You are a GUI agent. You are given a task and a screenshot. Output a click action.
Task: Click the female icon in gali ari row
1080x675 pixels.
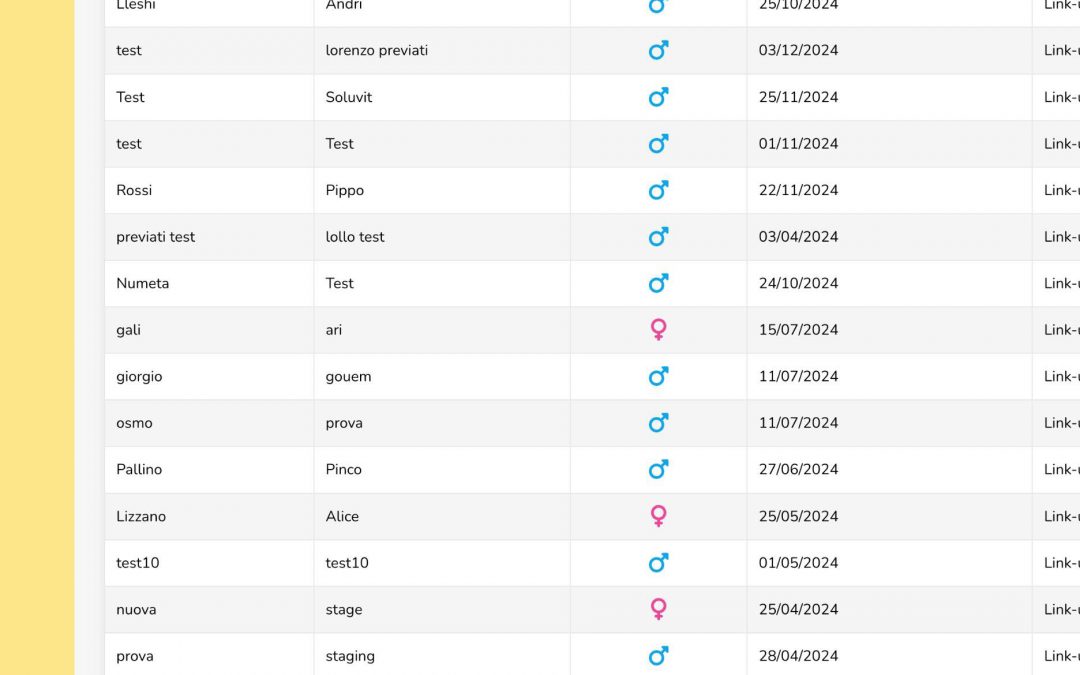tap(658, 329)
